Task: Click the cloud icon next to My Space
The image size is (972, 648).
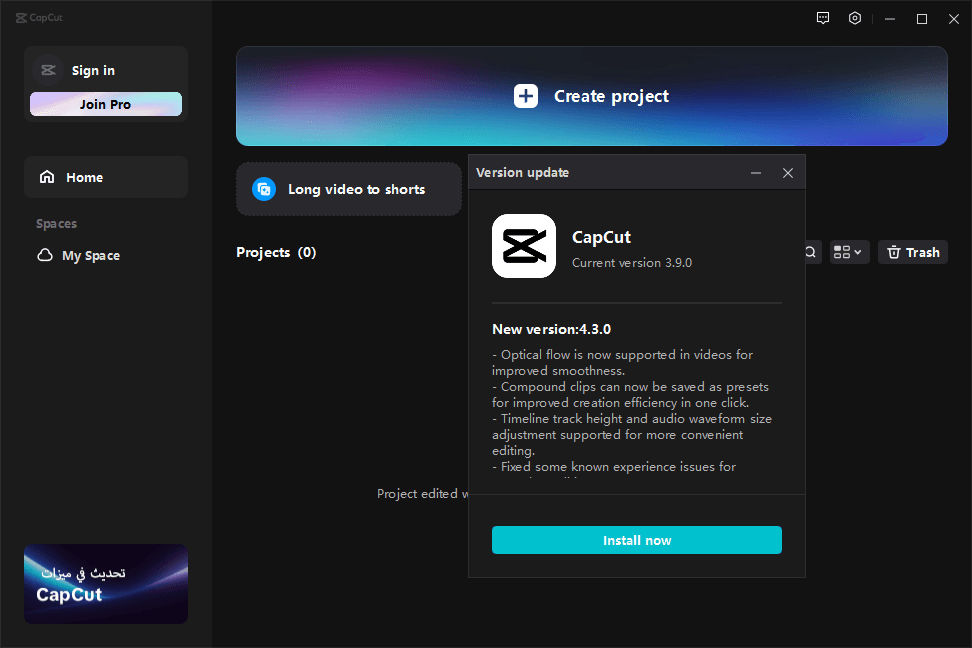Action: click(x=45, y=256)
